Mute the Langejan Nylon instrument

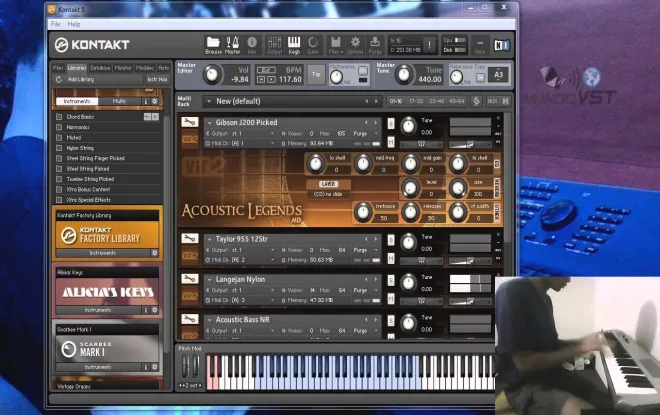391,298
